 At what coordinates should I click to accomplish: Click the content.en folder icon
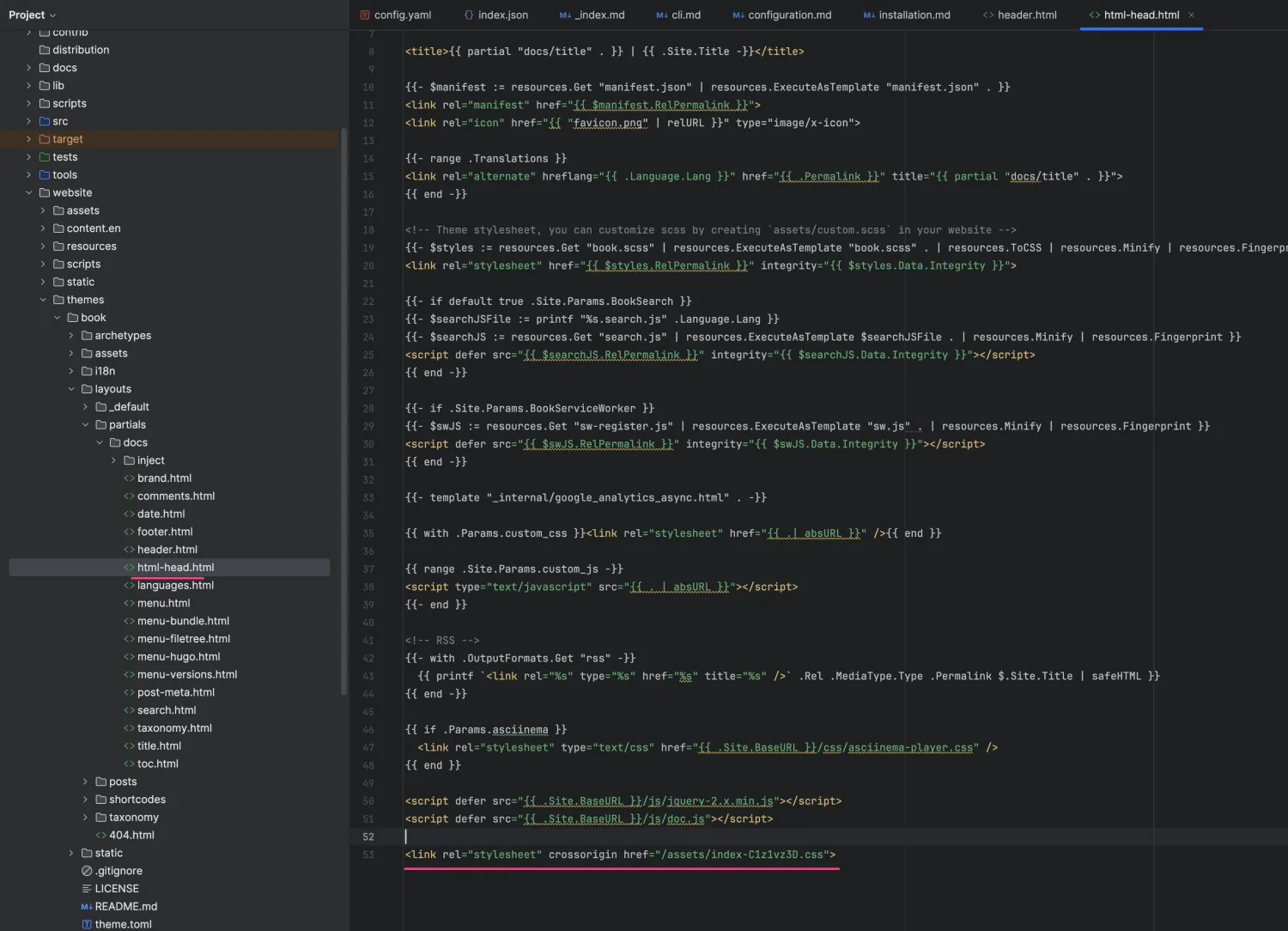58,228
